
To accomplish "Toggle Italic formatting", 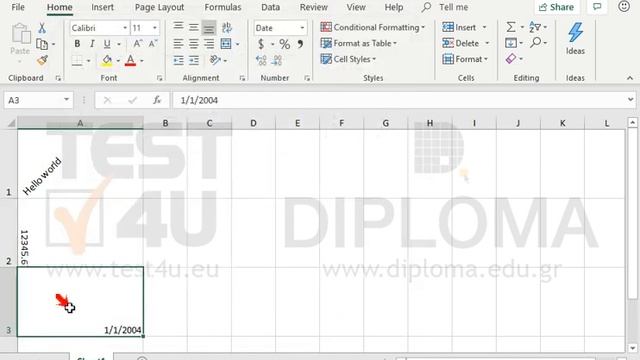I will click(92, 44).
